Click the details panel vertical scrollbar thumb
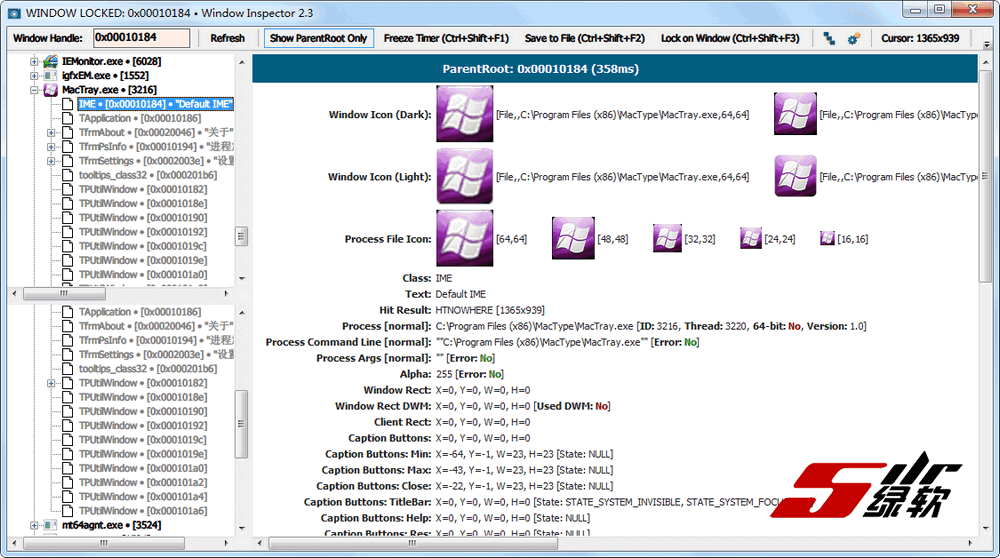This screenshot has height=558, width=1000. pos(986,175)
